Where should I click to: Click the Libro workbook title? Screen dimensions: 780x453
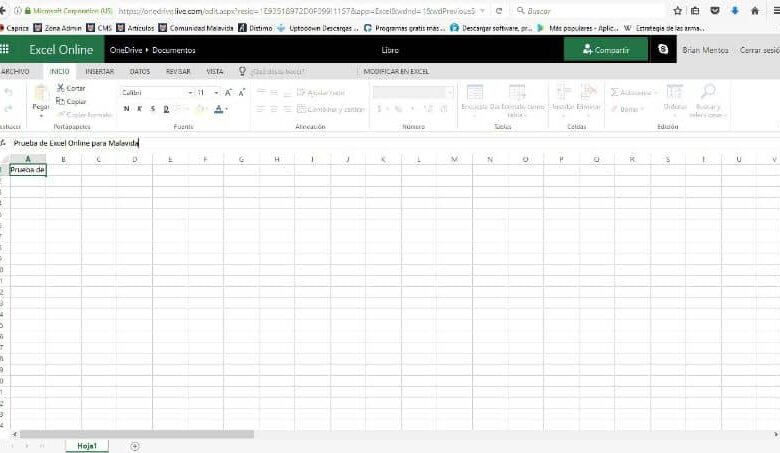(x=390, y=50)
